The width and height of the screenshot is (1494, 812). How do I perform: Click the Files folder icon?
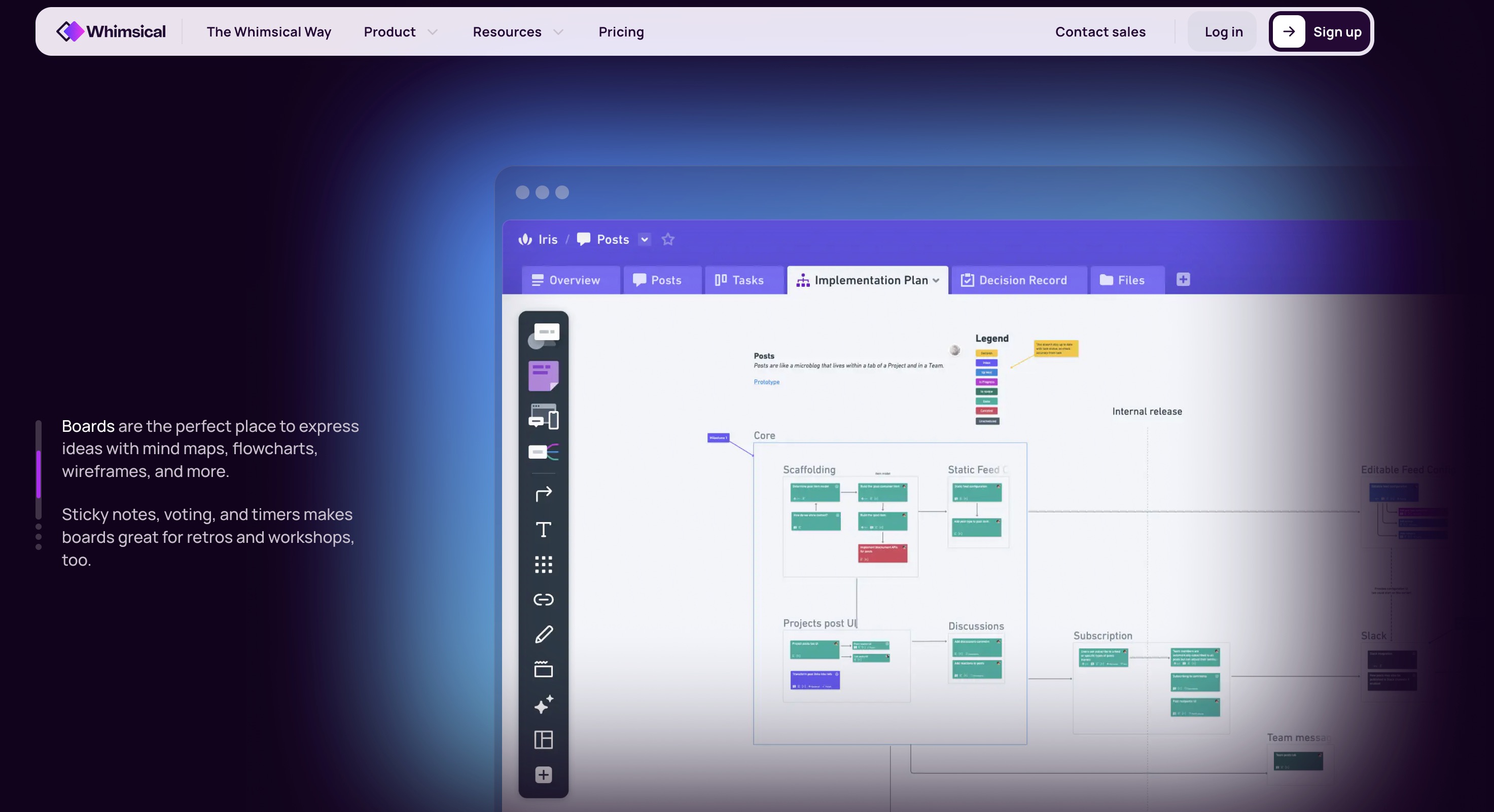coord(1106,280)
